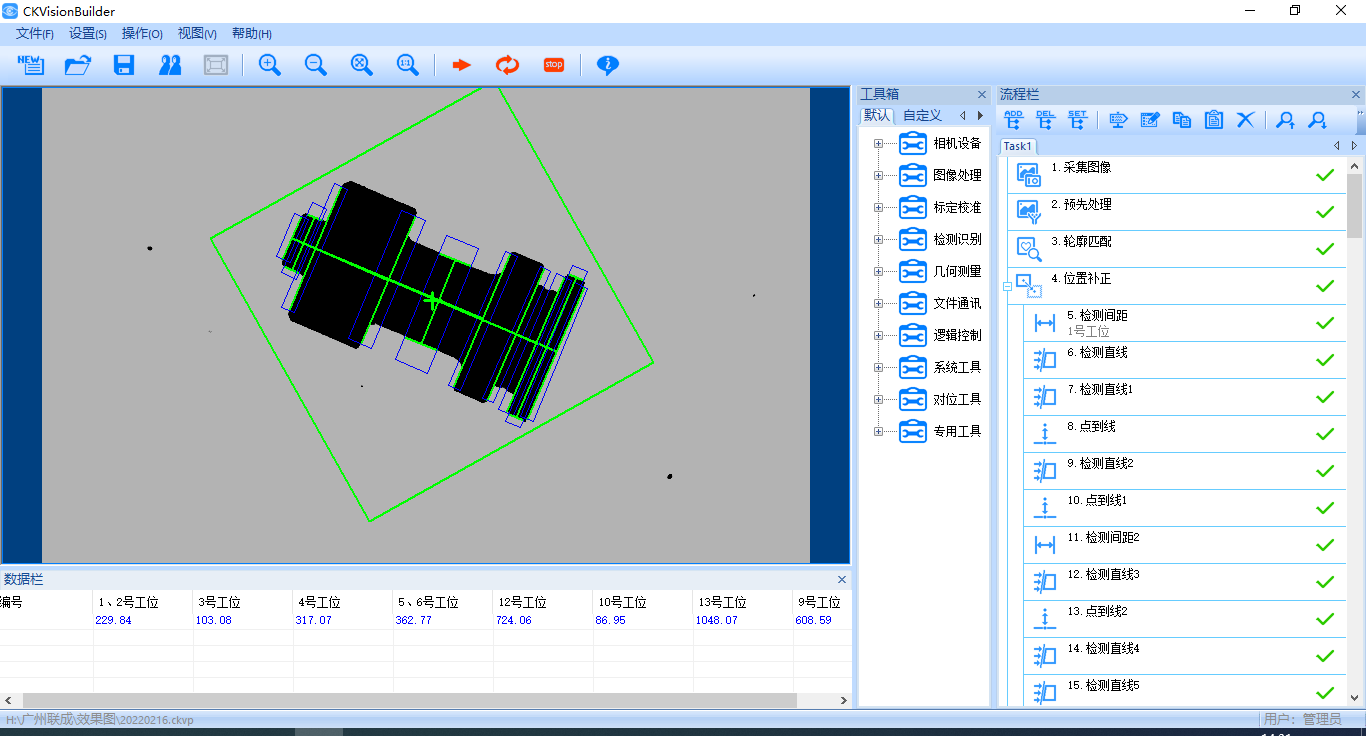Select step 8.点到线
This screenshot has height=736, width=1366.
point(1185,434)
